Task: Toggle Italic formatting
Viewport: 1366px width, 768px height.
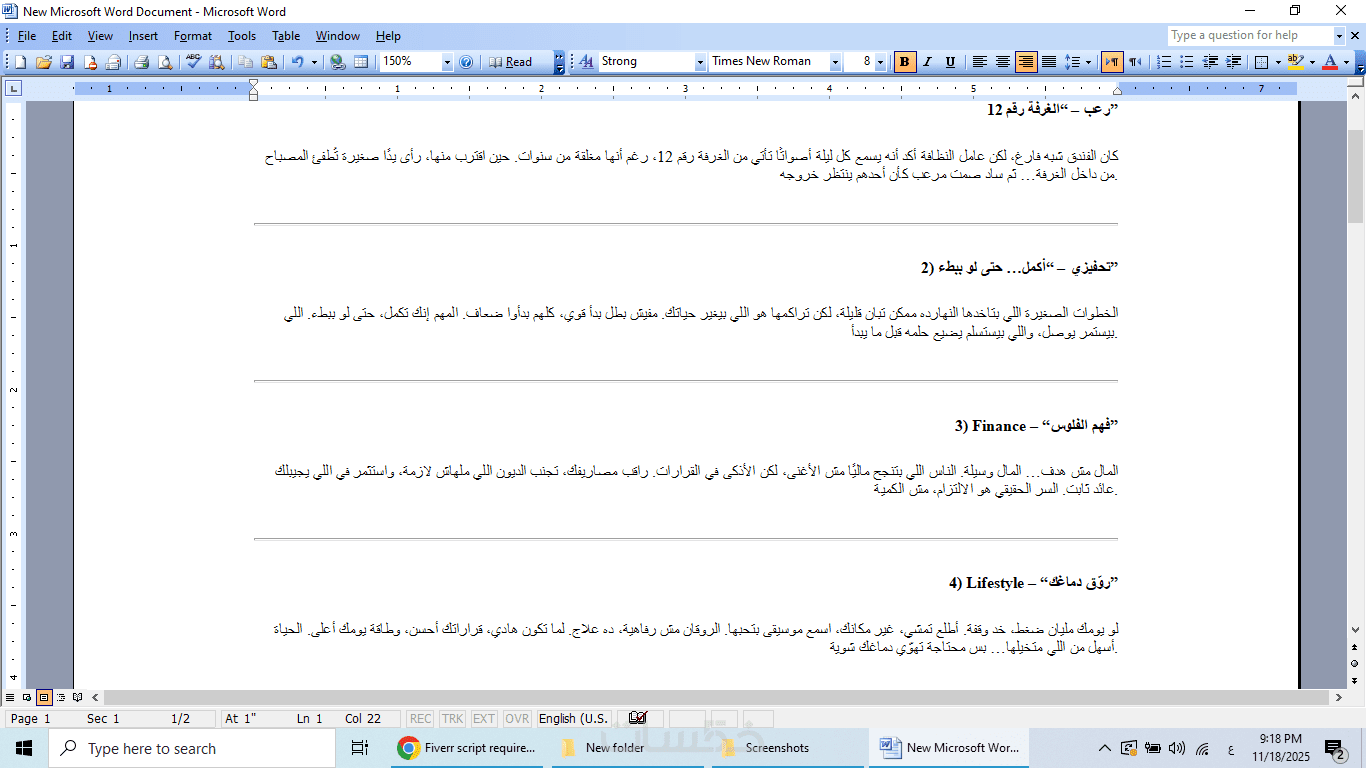Action: click(x=927, y=62)
